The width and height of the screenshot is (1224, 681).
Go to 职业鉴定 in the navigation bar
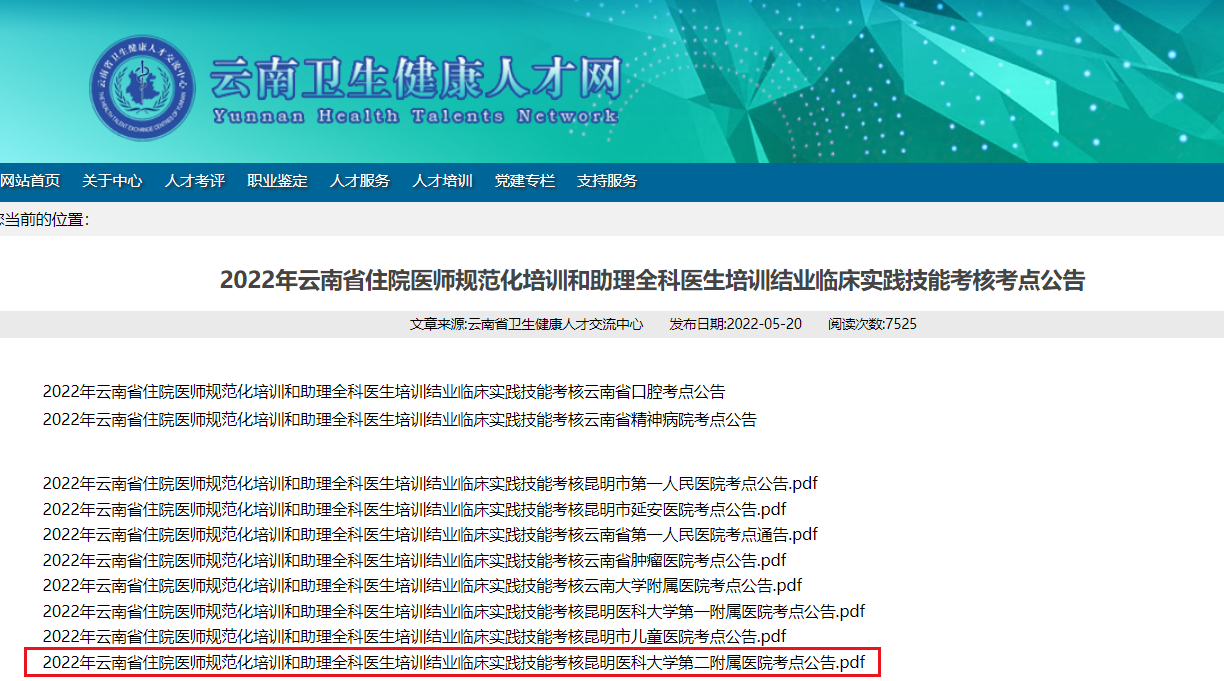pyautogui.click(x=277, y=181)
